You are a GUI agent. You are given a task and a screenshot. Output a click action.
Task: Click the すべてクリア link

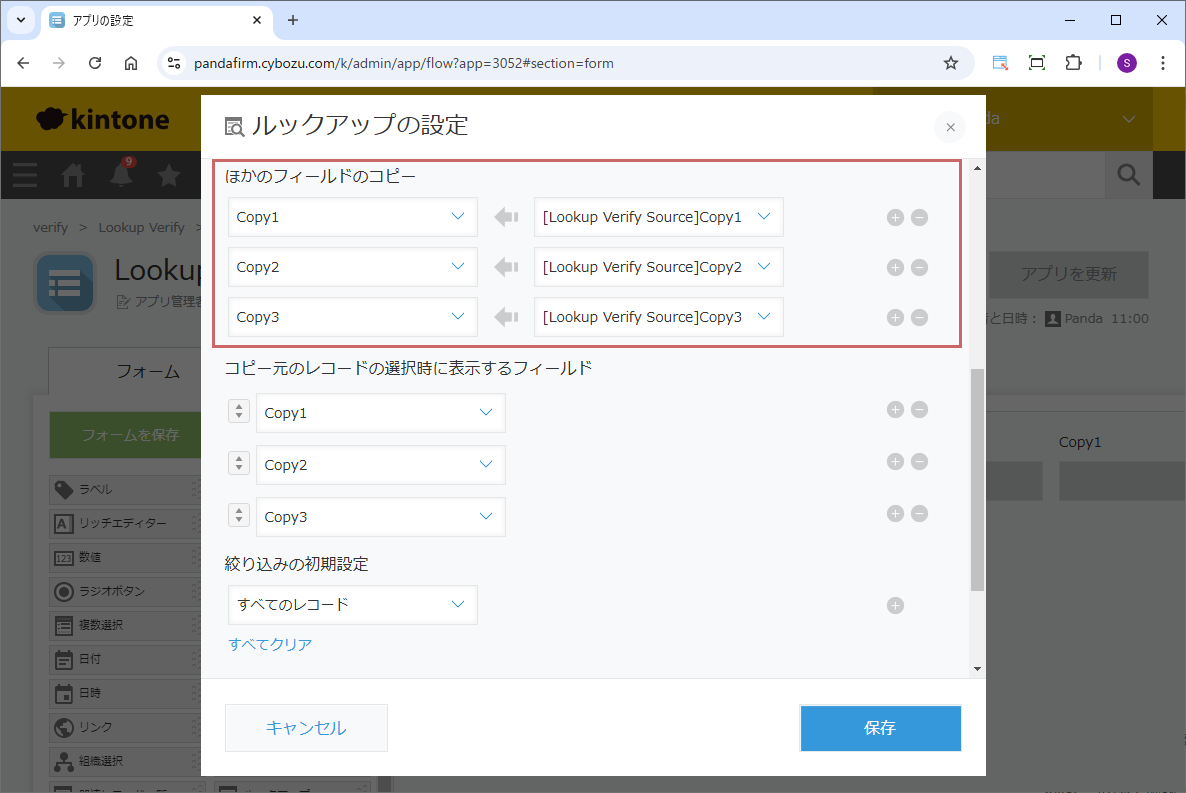click(x=270, y=645)
